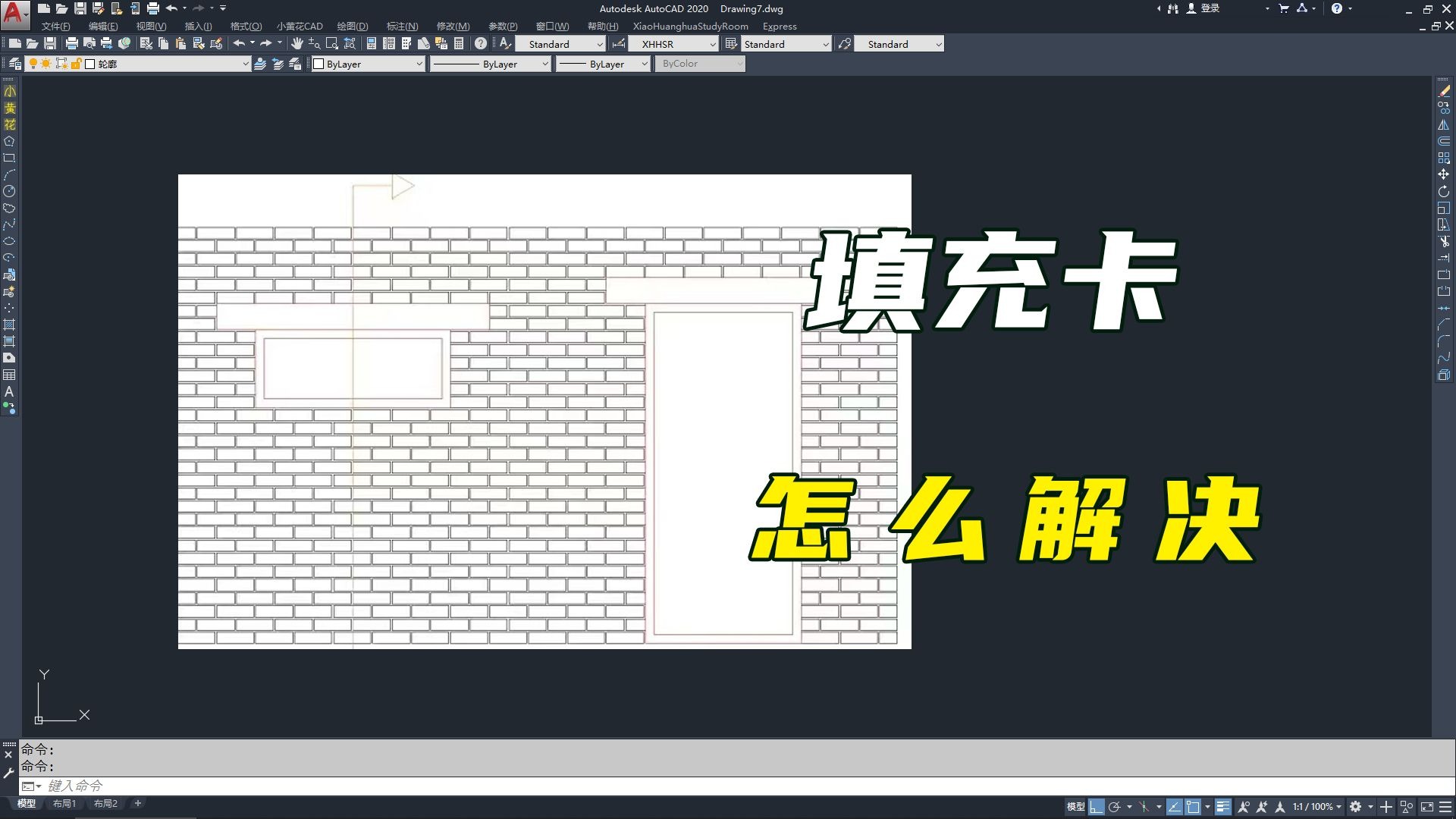1456x819 pixels.
Task: Click the Pan tool in the top toolbar
Action: coord(297,43)
